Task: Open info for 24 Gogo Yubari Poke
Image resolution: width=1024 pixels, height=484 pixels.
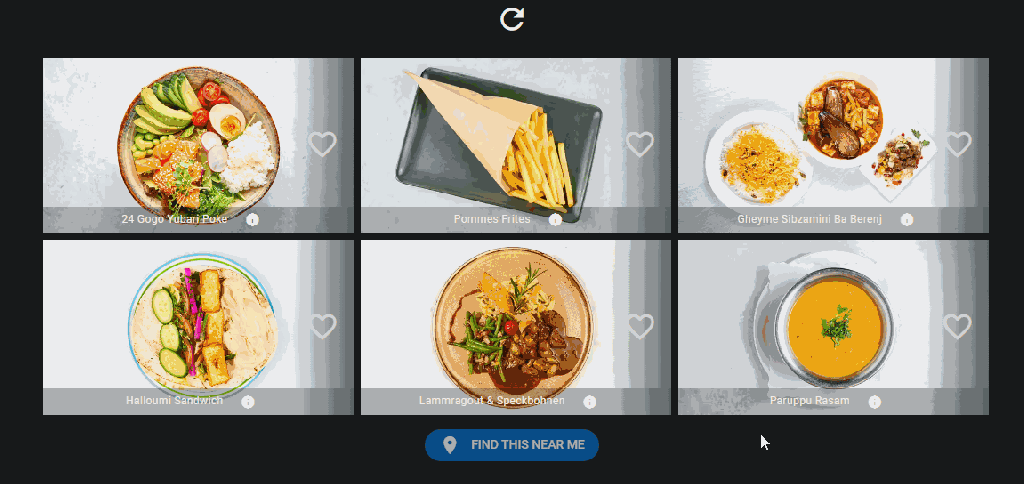Action: [x=253, y=219]
